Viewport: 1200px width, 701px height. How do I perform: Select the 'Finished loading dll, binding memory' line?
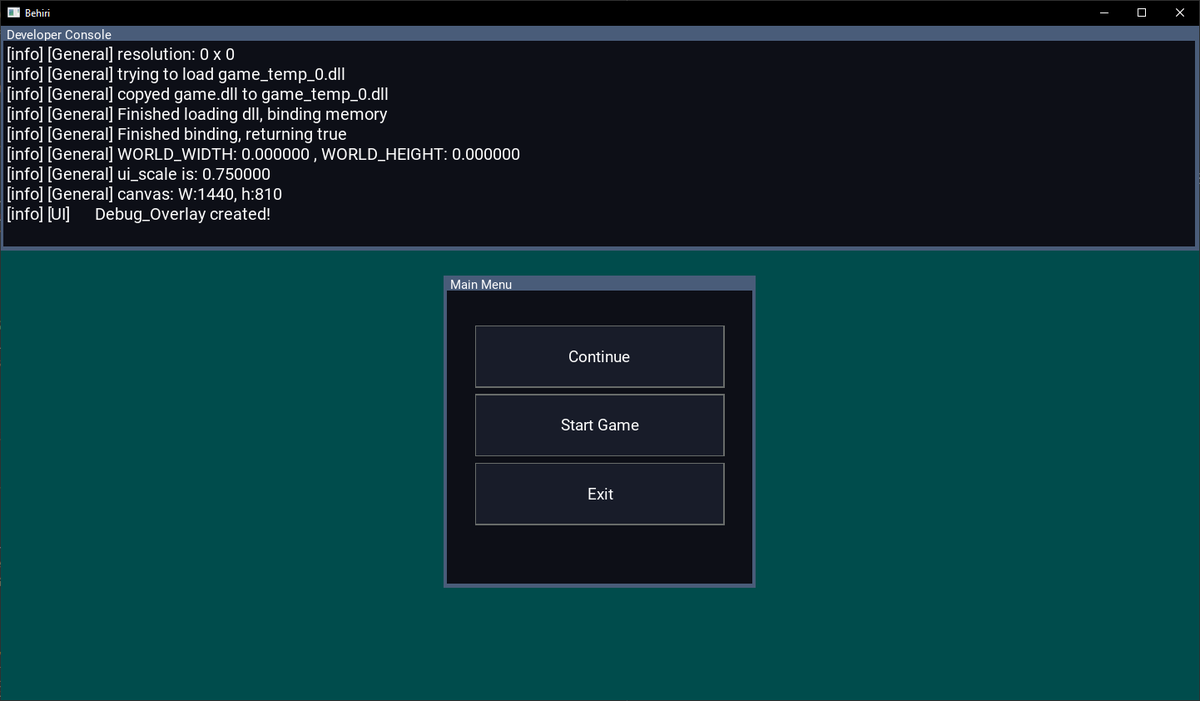coord(197,114)
